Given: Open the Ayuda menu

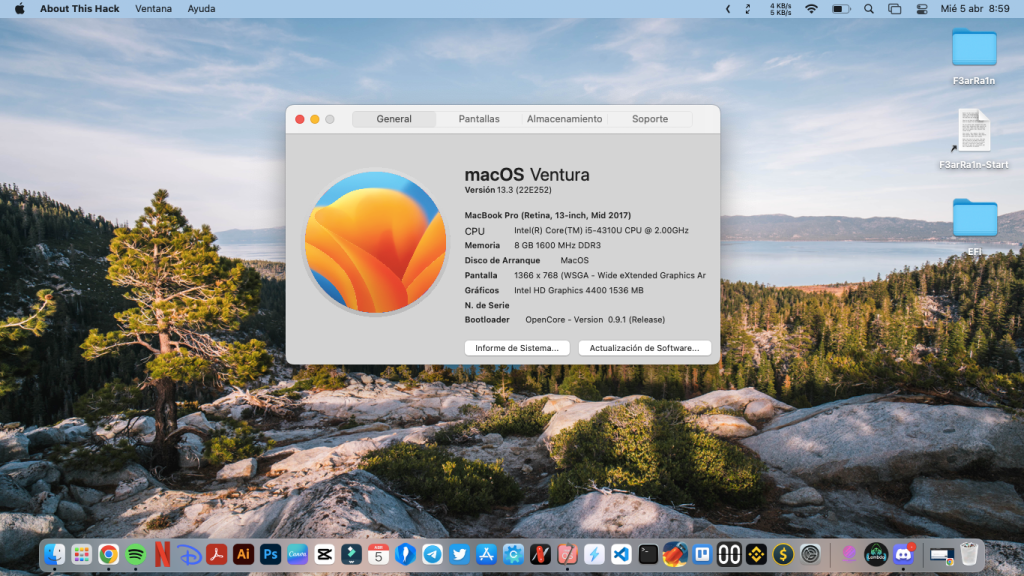Looking at the screenshot, I should pos(200,9).
